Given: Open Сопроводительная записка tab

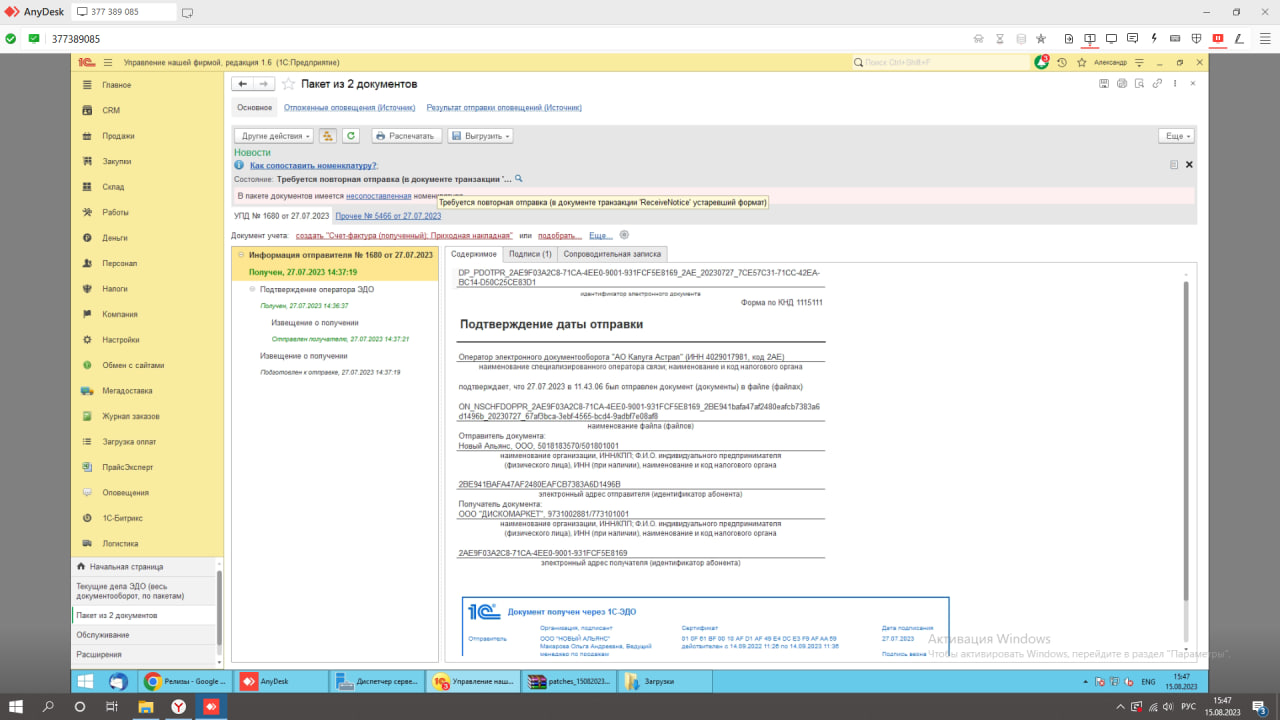Looking at the screenshot, I should (x=611, y=254).
